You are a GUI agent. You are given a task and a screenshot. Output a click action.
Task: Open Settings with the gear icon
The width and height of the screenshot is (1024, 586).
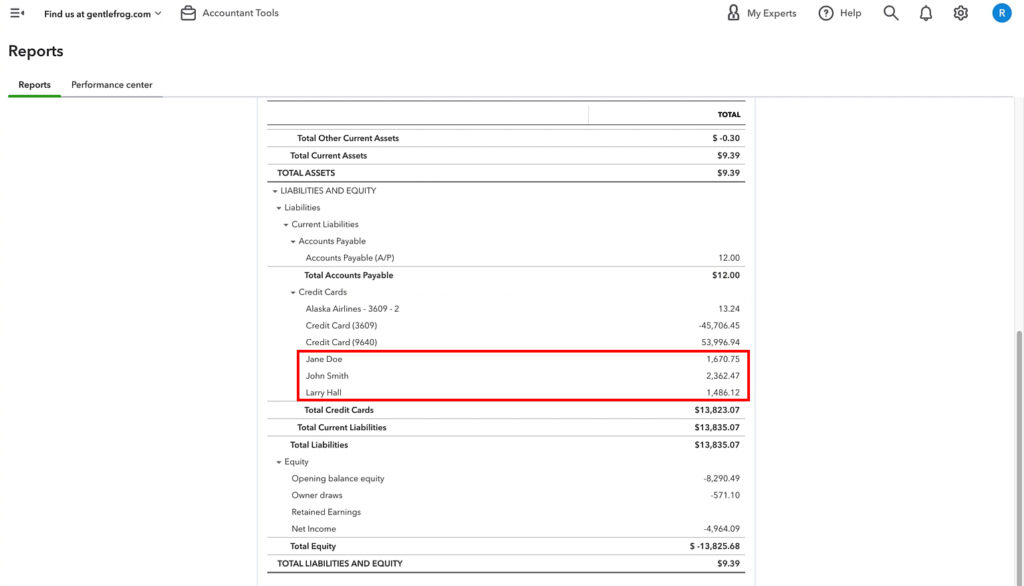[x=960, y=13]
